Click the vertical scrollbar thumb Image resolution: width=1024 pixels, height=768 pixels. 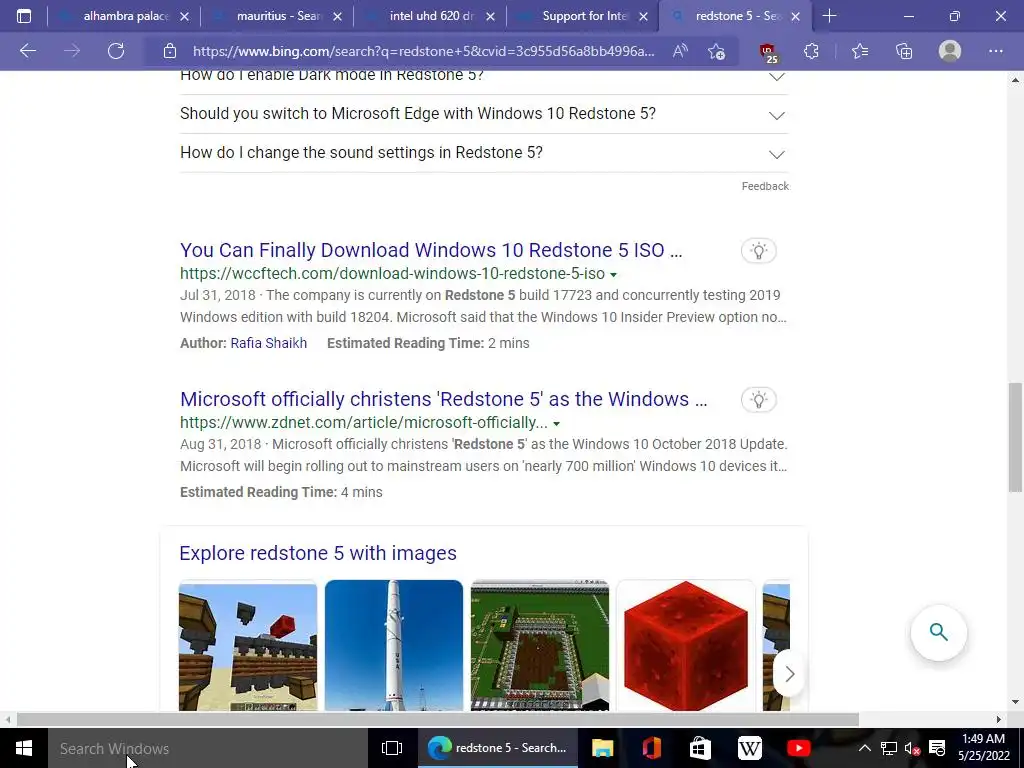(1015, 437)
